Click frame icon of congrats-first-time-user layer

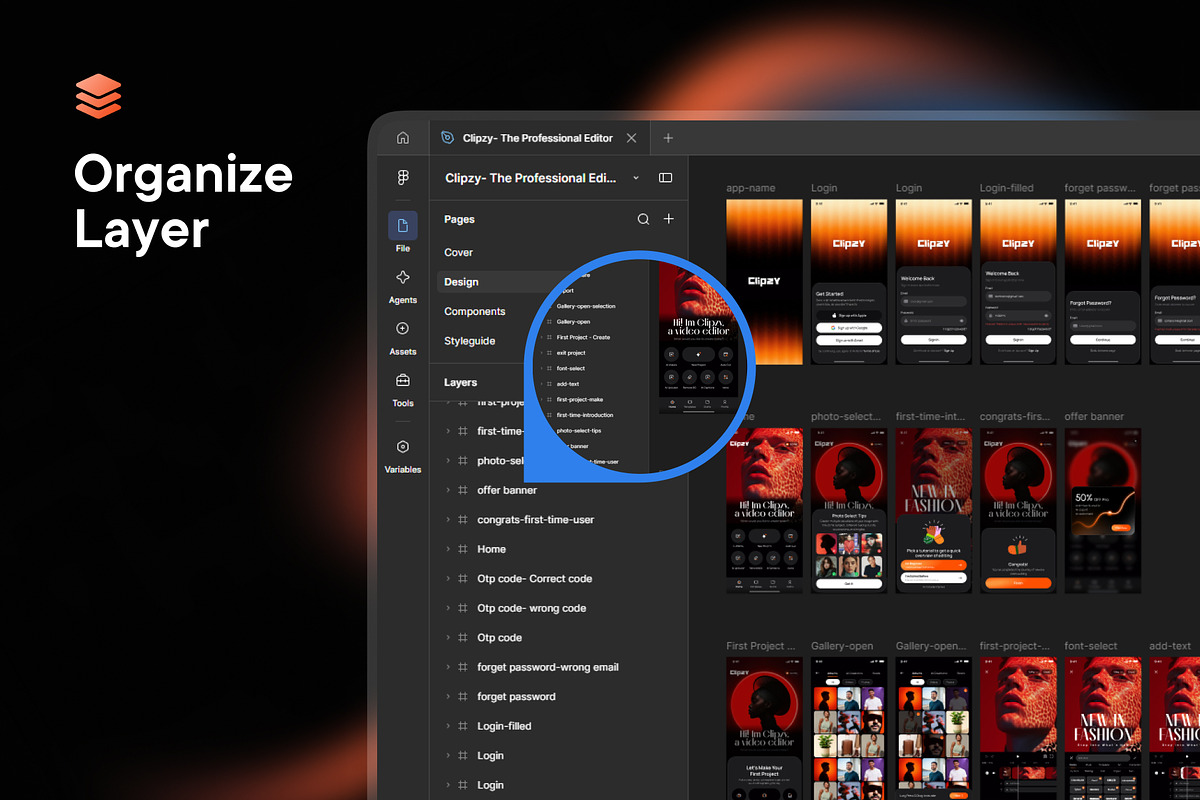[462, 520]
